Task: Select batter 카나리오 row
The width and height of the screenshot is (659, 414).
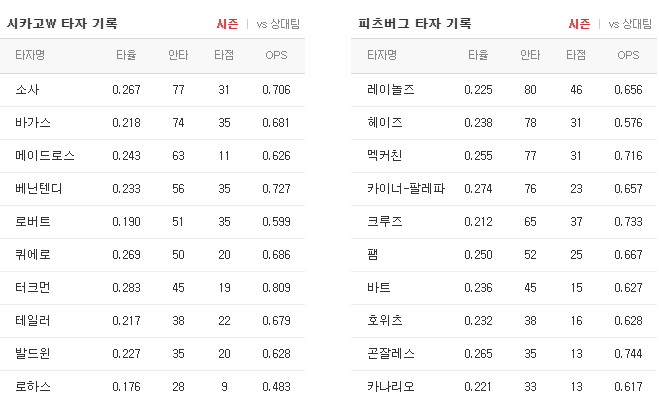Action: [504, 387]
